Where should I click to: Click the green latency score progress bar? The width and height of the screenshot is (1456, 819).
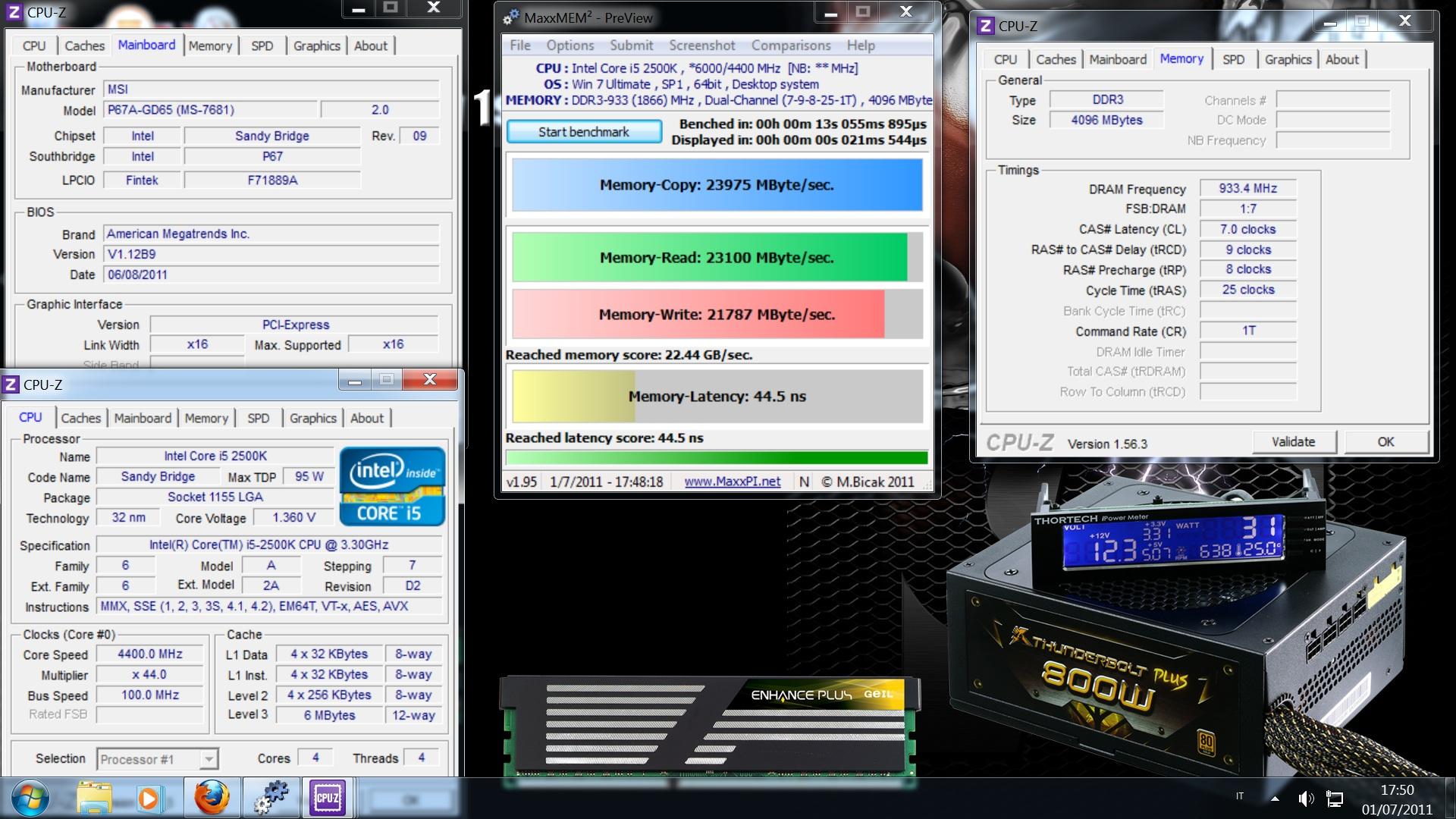[717, 457]
